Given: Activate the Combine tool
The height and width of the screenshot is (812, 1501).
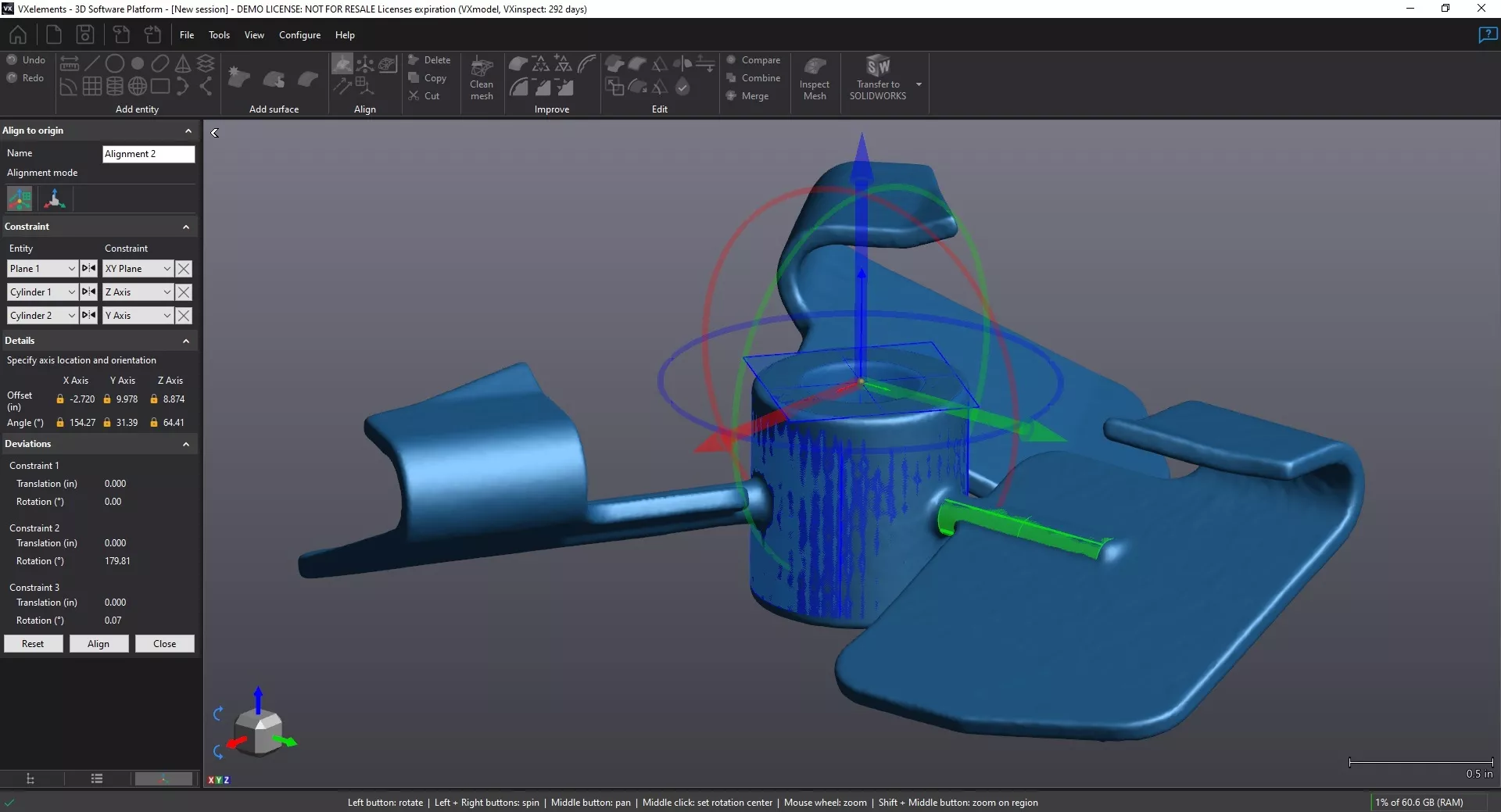Looking at the screenshot, I should (x=753, y=77).
